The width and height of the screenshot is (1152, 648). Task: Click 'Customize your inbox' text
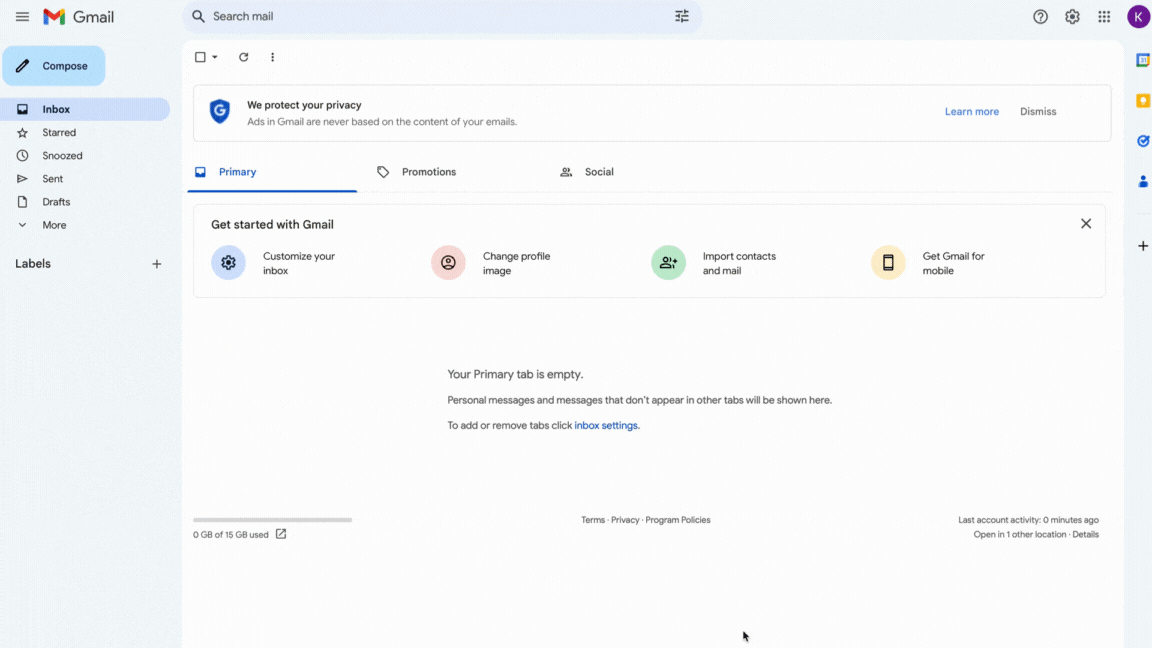pos(299,263)
